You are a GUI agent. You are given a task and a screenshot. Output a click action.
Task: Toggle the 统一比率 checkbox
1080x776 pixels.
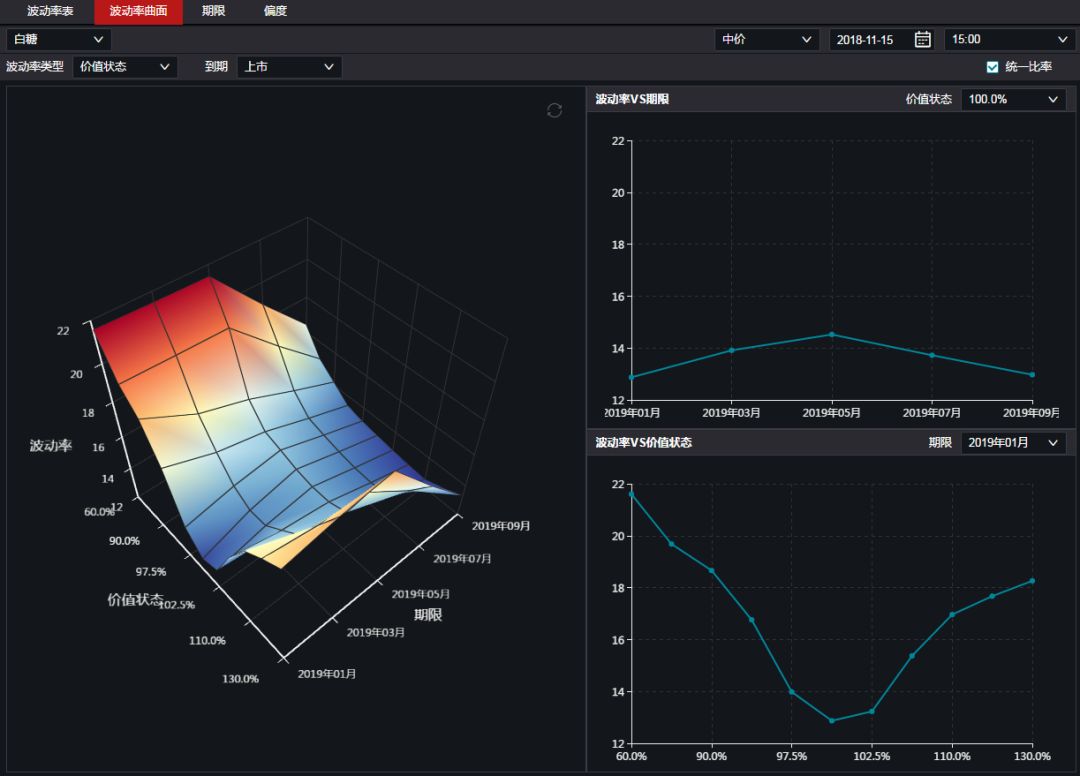pyautogui.click(x=992, y=67)
